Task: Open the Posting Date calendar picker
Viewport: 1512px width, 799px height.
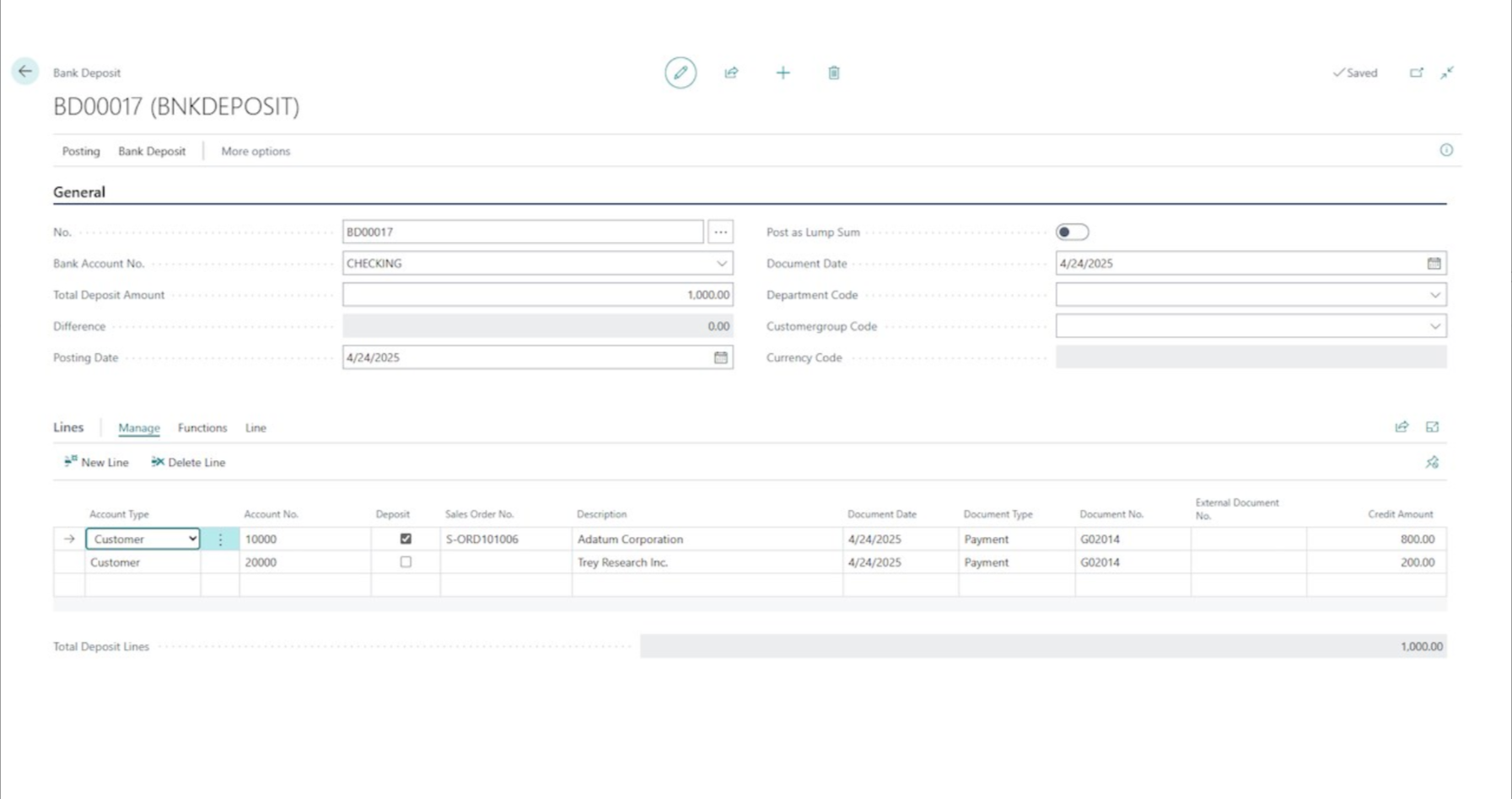Action: [x=720, y=357]
